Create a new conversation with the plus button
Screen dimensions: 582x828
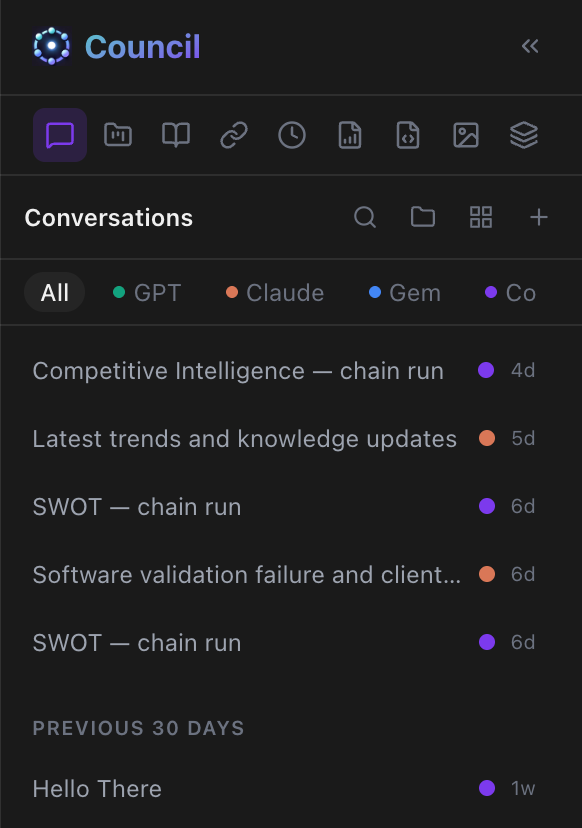(539, 217)
